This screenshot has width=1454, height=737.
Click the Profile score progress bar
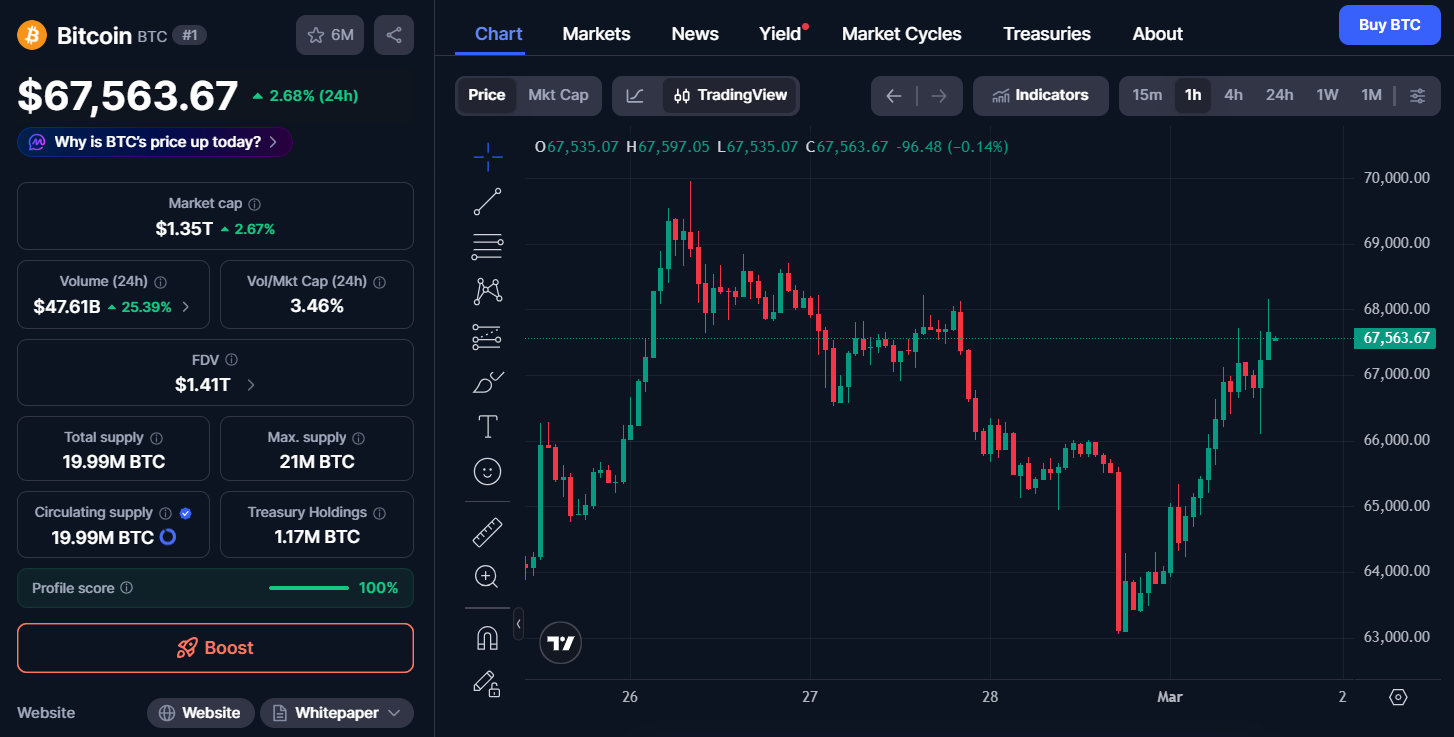pos(309,588)
